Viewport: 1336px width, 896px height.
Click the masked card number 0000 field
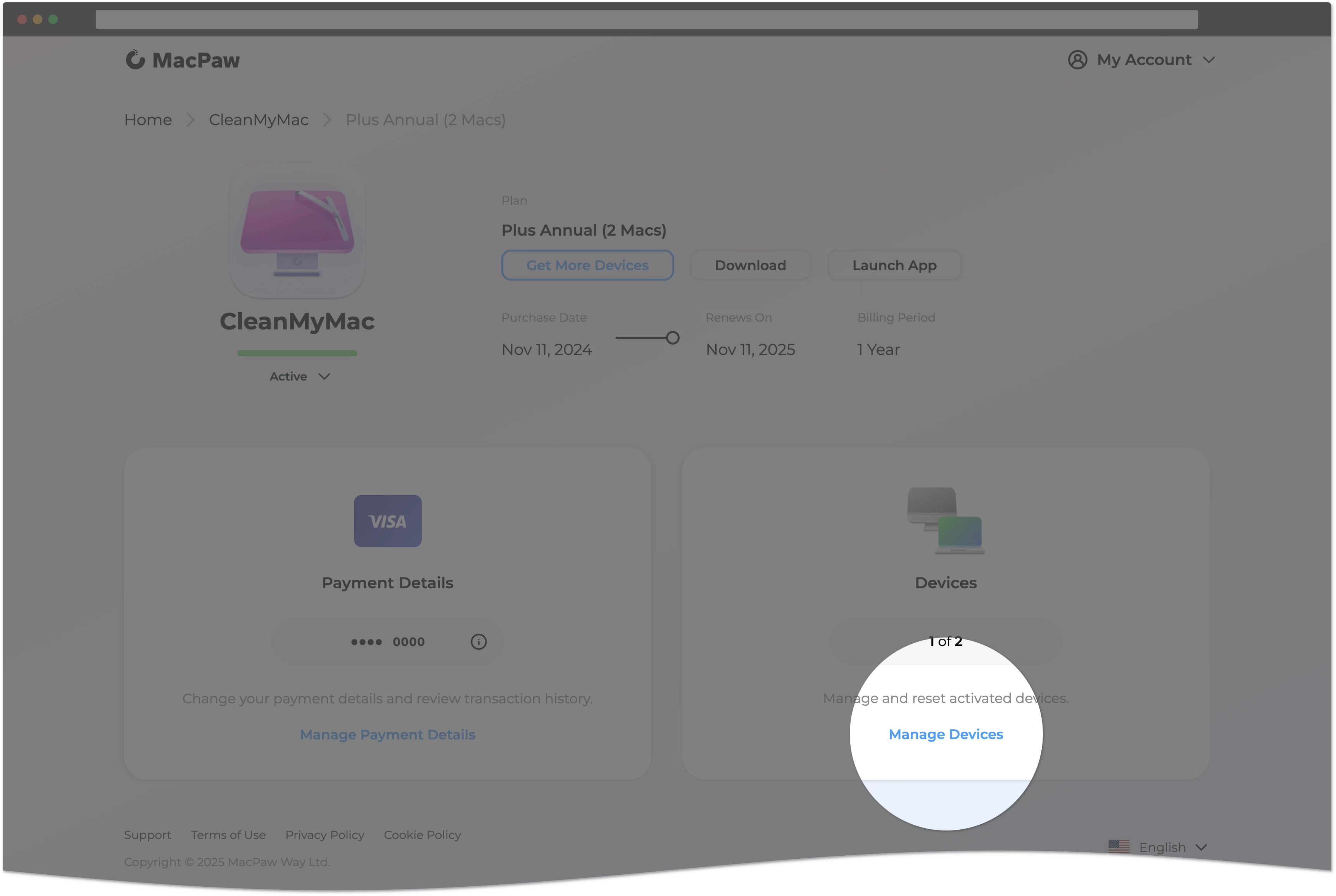(x=388, y=642)
